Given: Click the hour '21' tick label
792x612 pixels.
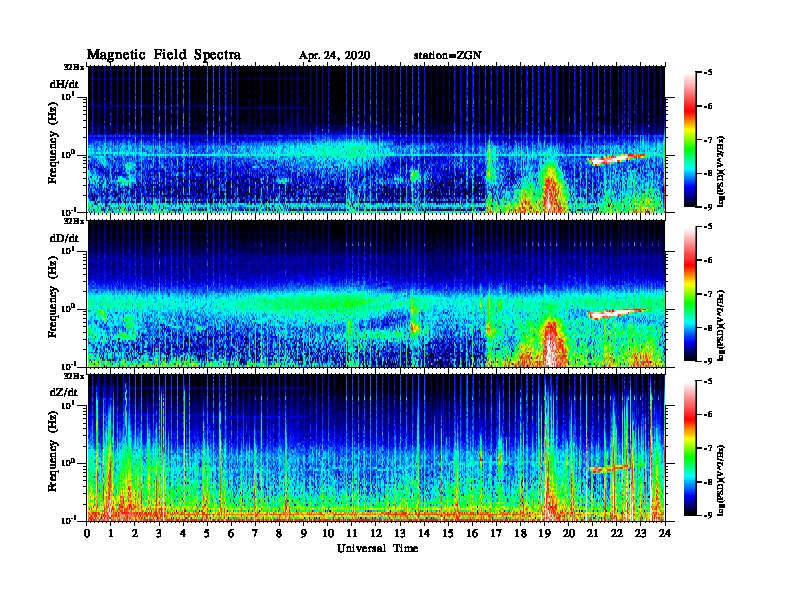Looking at the screenshot, I should 592,533.
